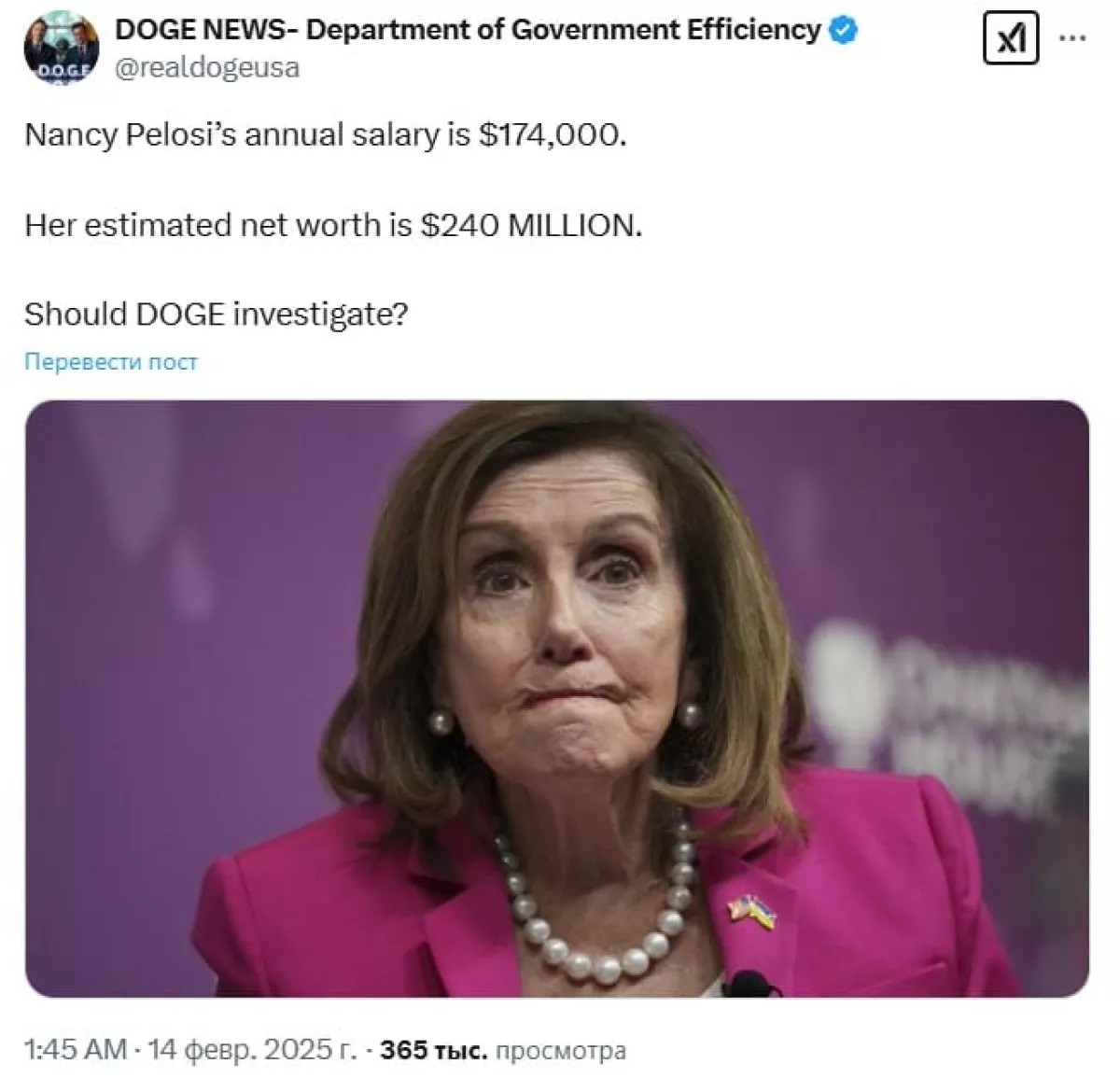Click the DOGE NEWS display name
Screen dimensions: 1120x1078
[468, 30]
